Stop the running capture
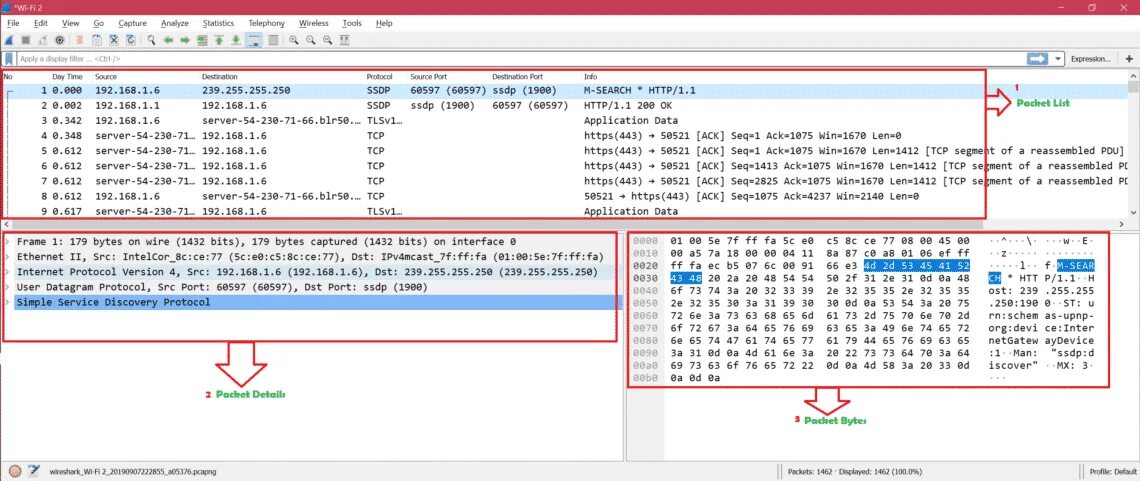The width and height of the screenshot is (1140, 481). point(25,40)
